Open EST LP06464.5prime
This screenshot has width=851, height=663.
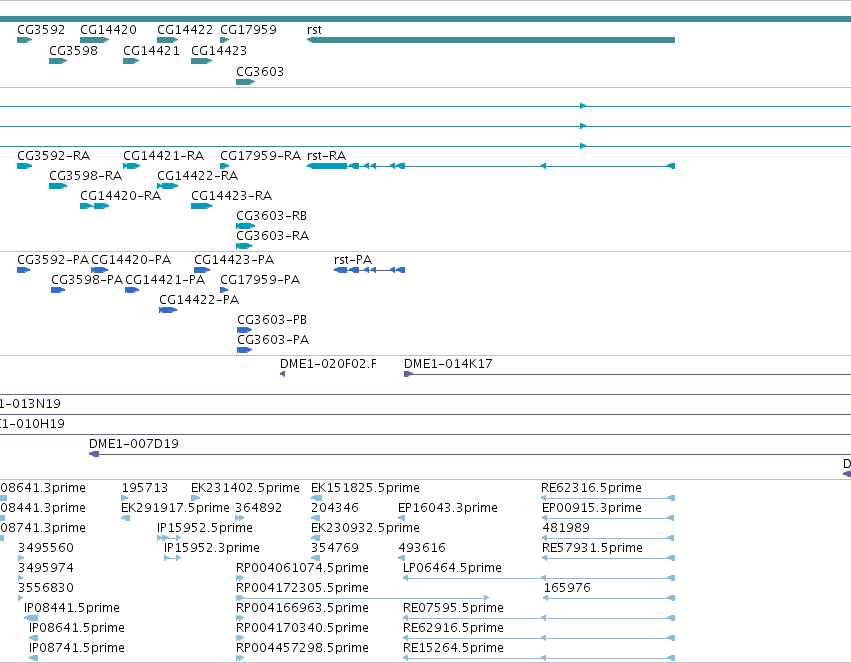452,569
